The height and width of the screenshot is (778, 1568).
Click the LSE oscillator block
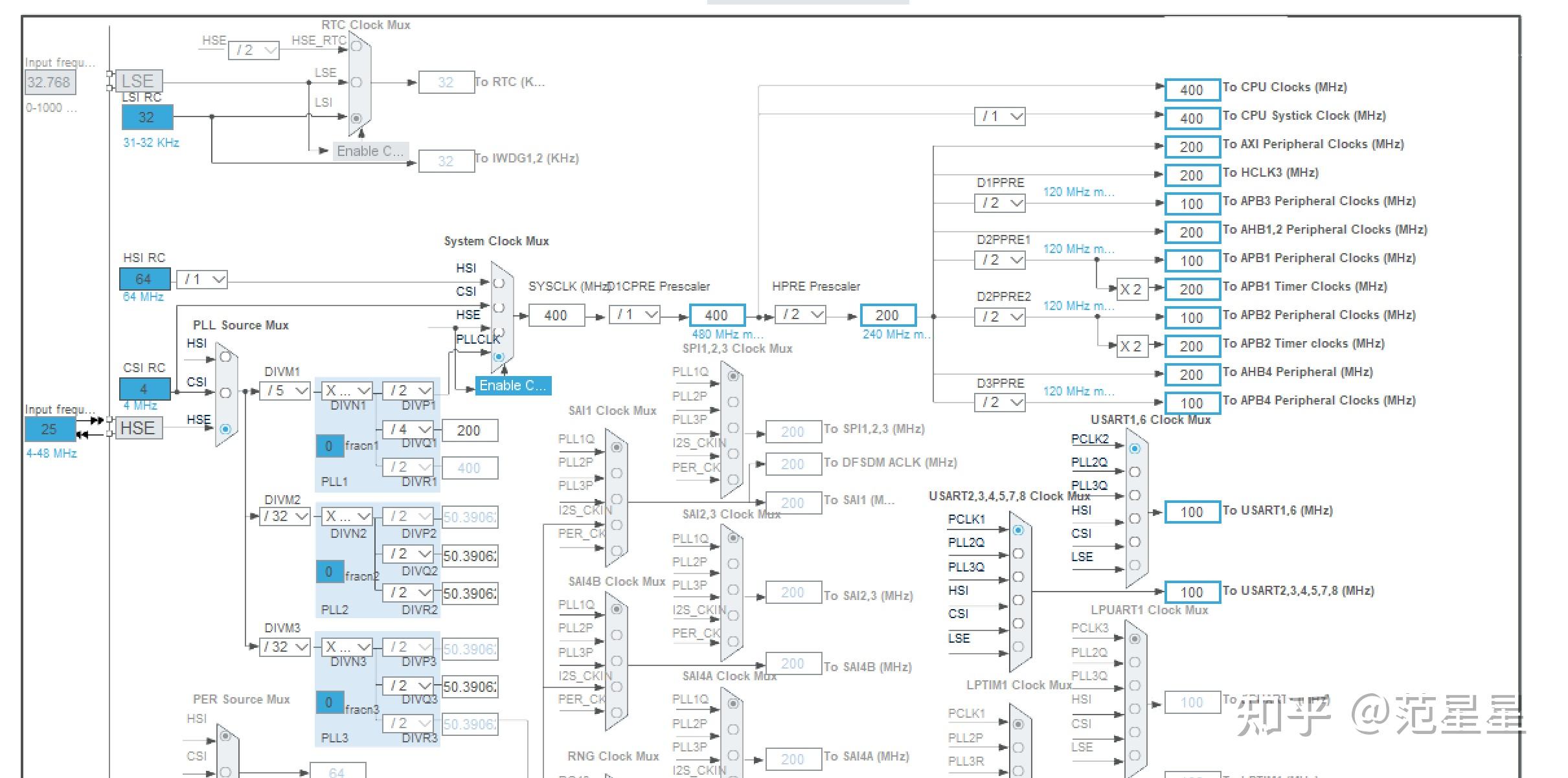coord(139,82)
